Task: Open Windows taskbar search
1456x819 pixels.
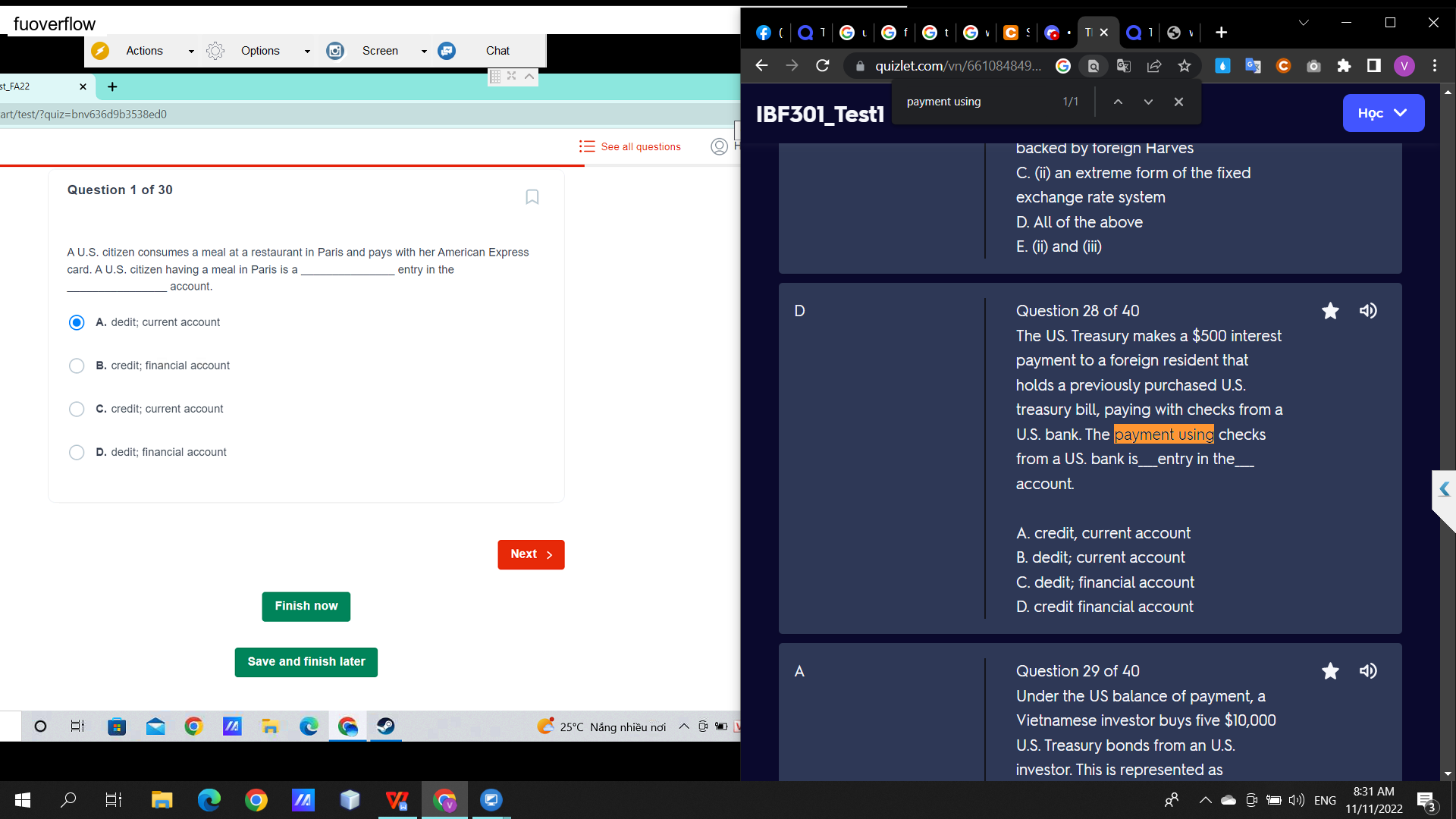Action: (x=68, y=800)
